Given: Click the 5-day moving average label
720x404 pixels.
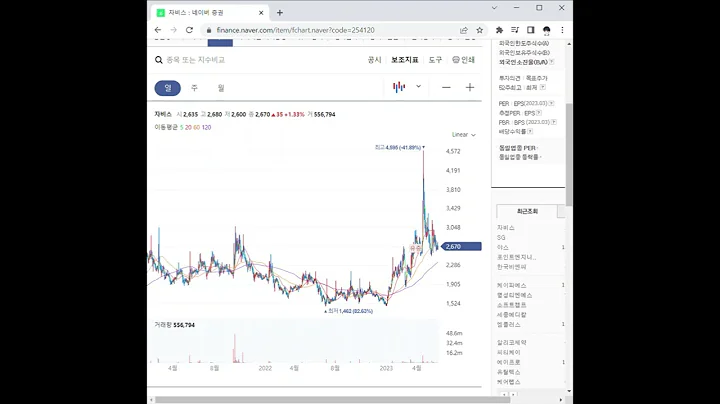Looking at the screenshot, I should [181, 128].
